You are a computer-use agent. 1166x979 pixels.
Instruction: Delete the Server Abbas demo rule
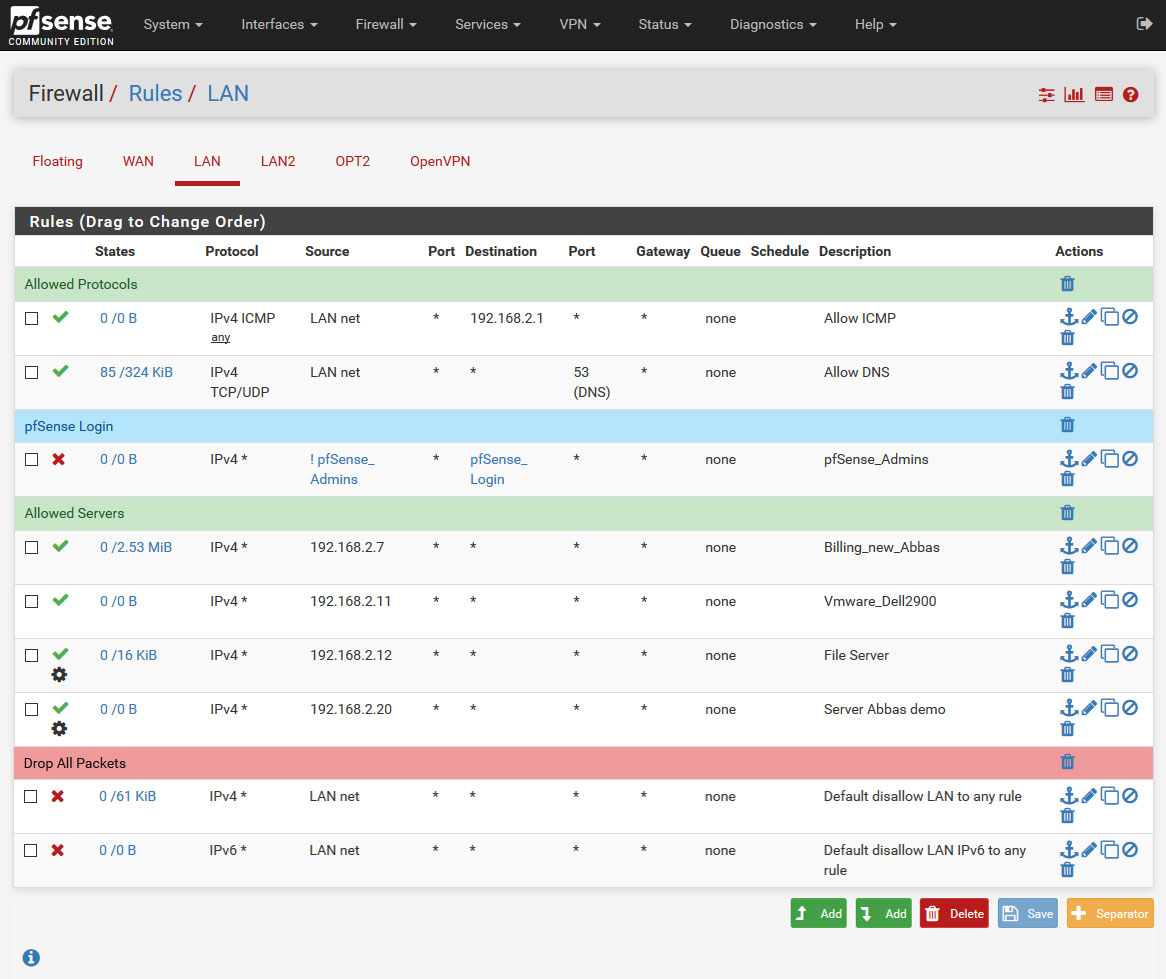pos(1067,728)
